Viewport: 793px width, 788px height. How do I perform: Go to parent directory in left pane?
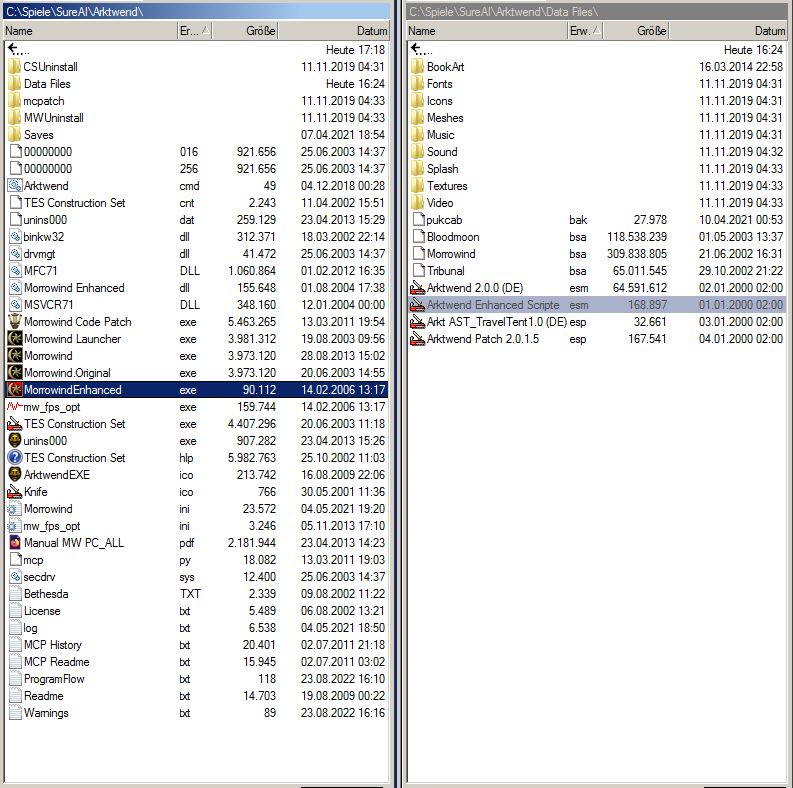coord(17,49)
